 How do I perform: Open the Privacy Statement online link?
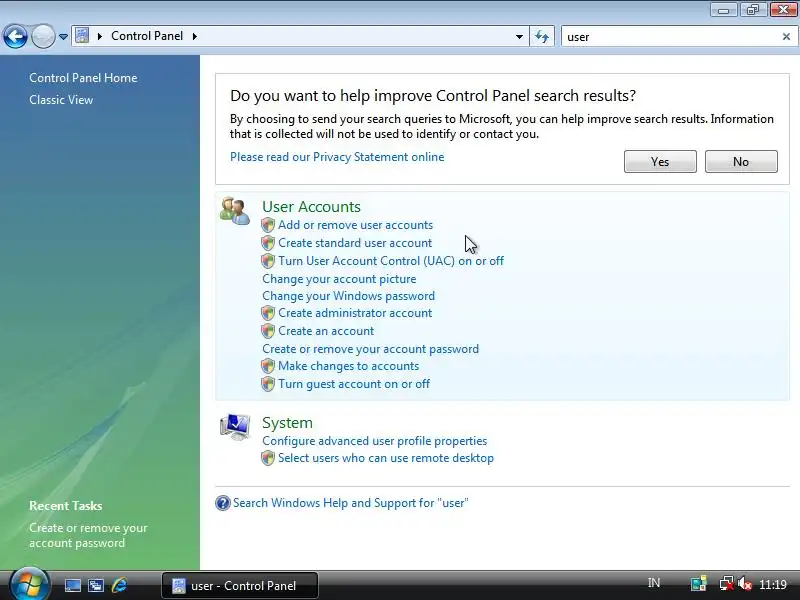pos(337,157)
